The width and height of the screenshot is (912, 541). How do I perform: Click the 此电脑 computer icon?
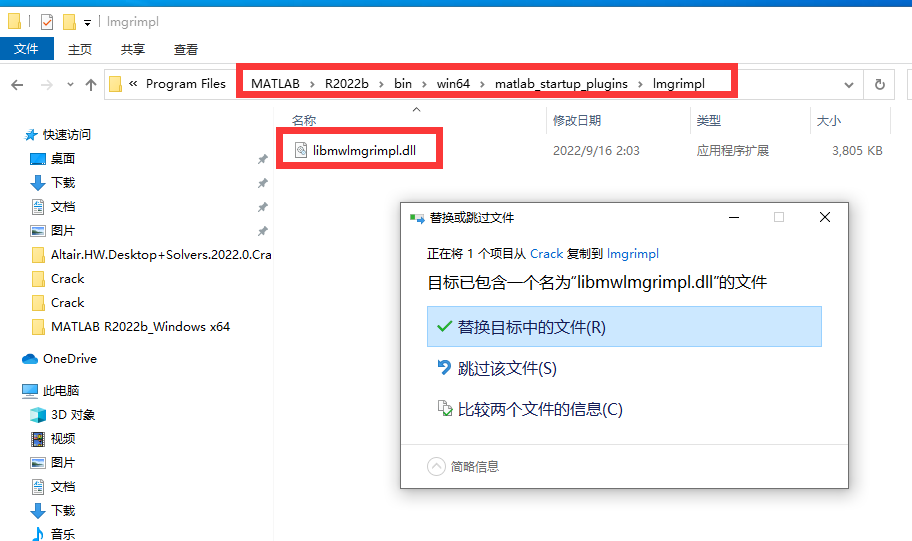pyautogui.click(x=30, y=391)
